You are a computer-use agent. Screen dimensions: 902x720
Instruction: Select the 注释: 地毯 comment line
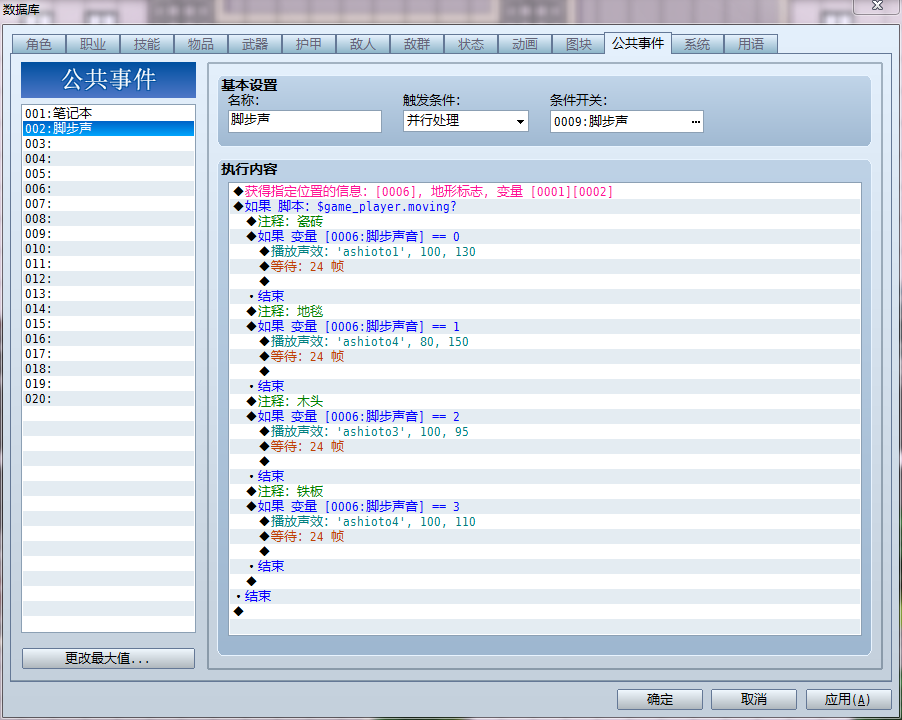tap(545, 311)
